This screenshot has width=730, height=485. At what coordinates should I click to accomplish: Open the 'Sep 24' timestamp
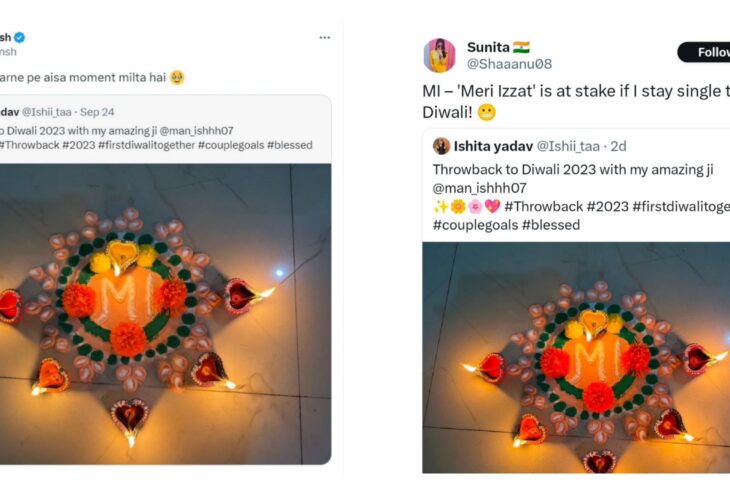click(97, 112)
